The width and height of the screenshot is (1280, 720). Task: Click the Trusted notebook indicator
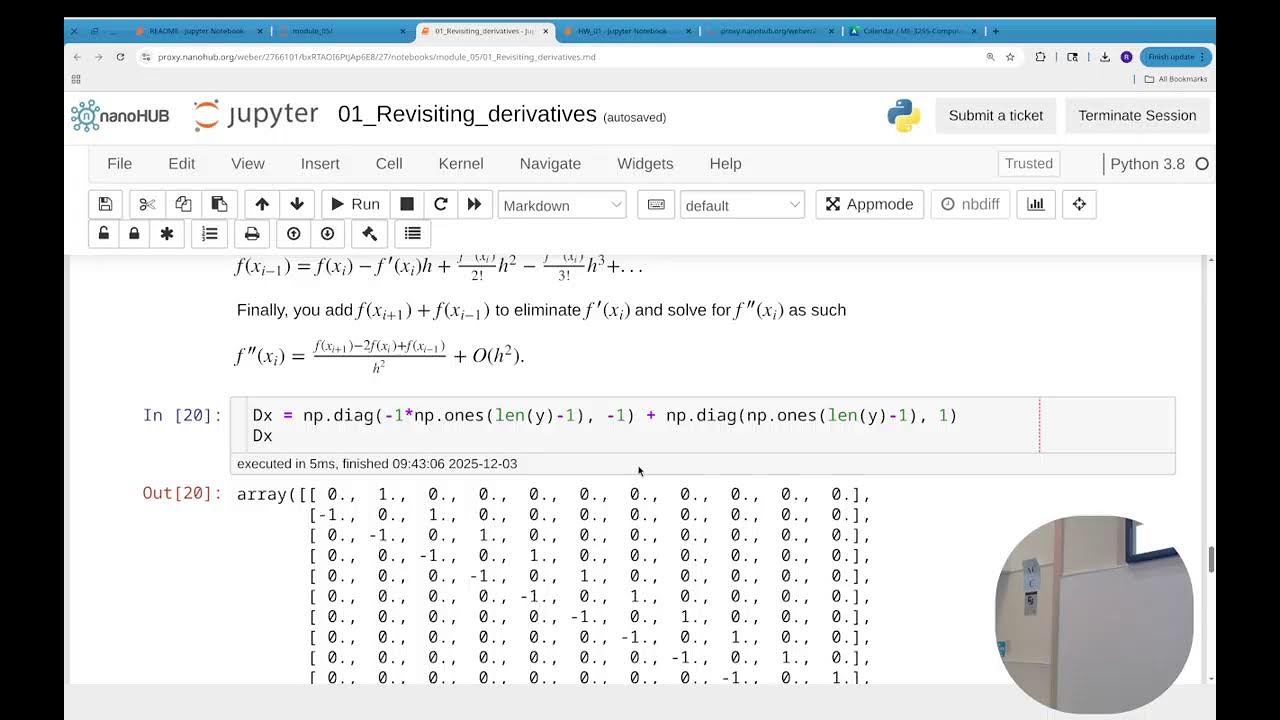coord(1029,163)
